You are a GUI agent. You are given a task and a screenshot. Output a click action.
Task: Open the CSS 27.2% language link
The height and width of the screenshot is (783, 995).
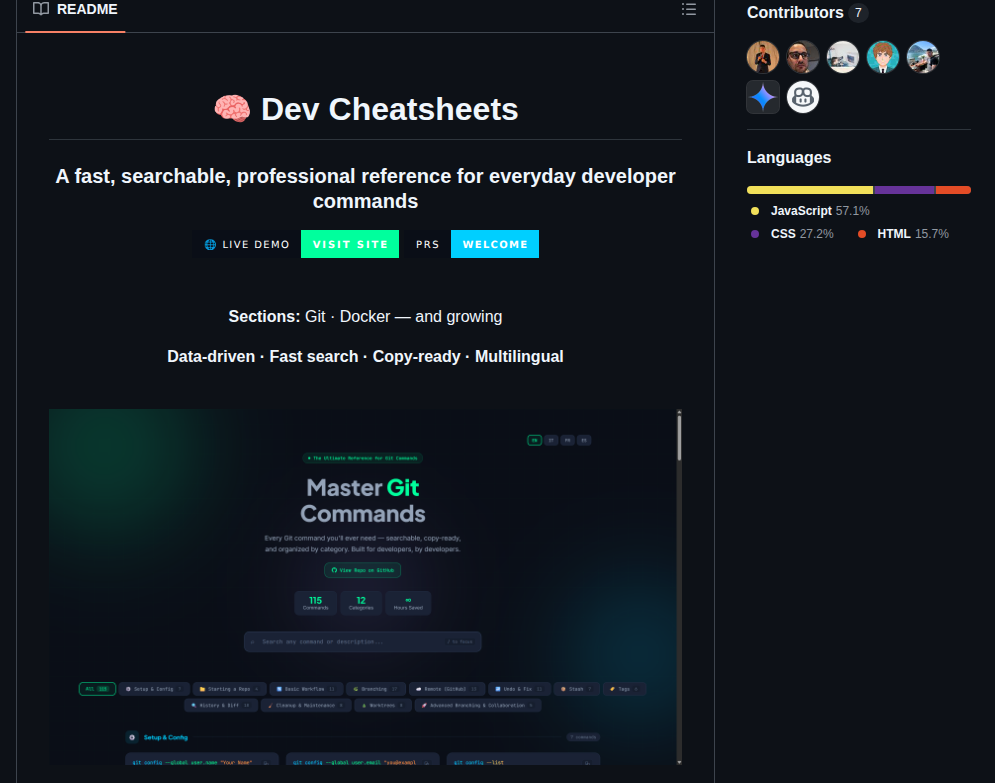(x=792, y=234)
